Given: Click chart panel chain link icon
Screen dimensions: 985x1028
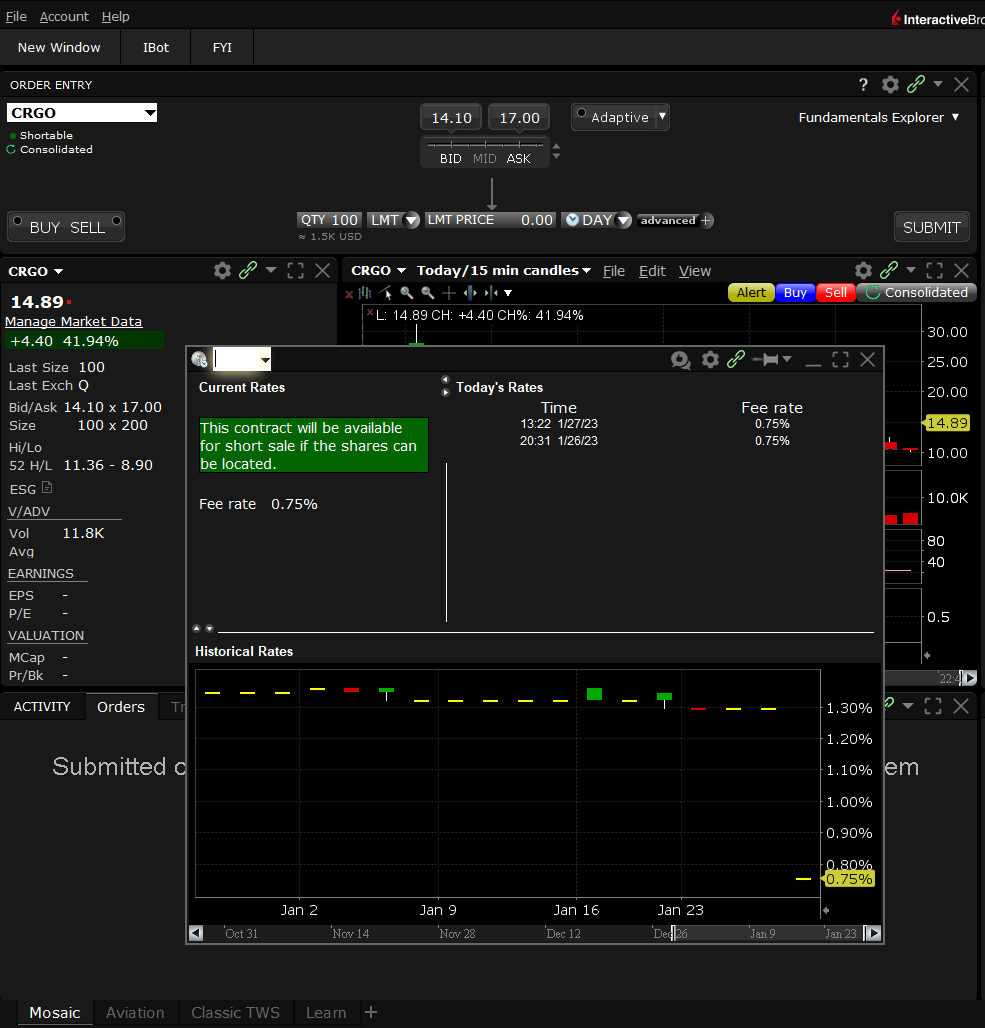Looking at the screenshot, I should 889,270.
